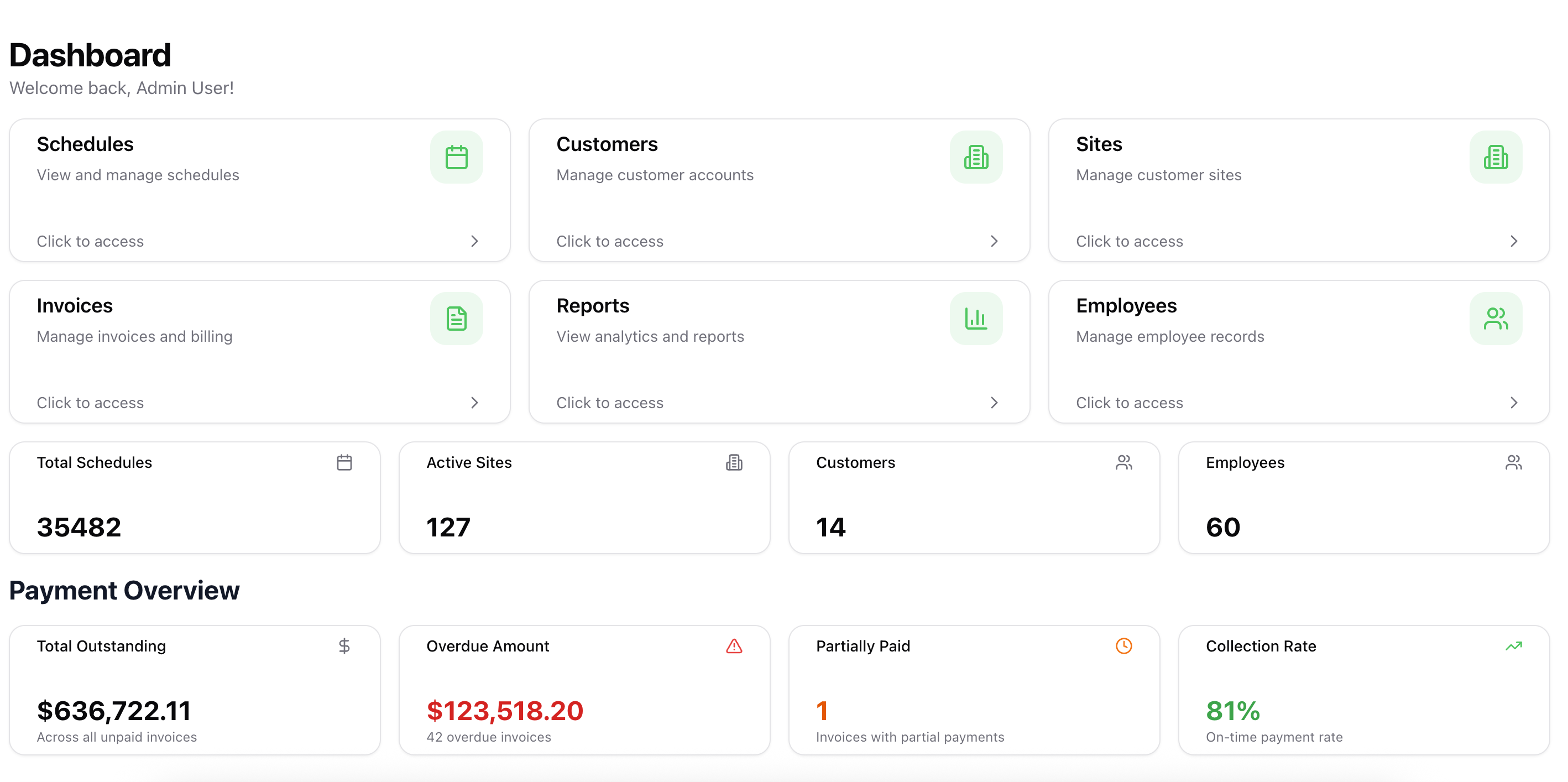Click the Customers card building icon

[x=976, y=157]
